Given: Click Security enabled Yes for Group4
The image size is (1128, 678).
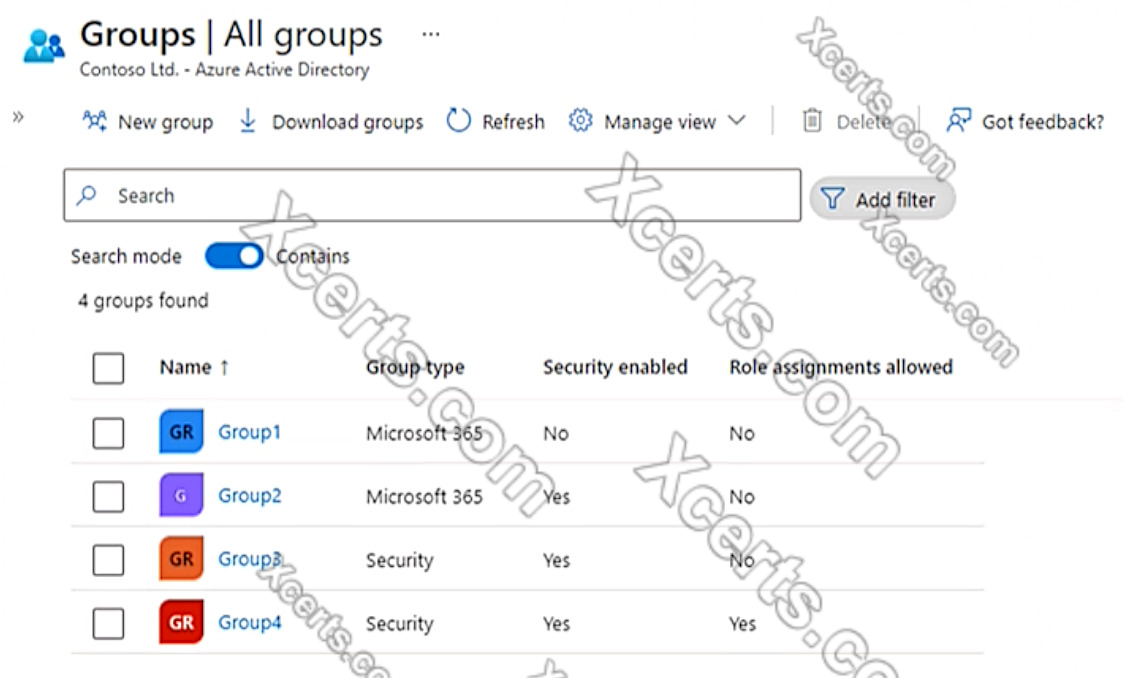Looking at the screenshot, I should 557,623.
